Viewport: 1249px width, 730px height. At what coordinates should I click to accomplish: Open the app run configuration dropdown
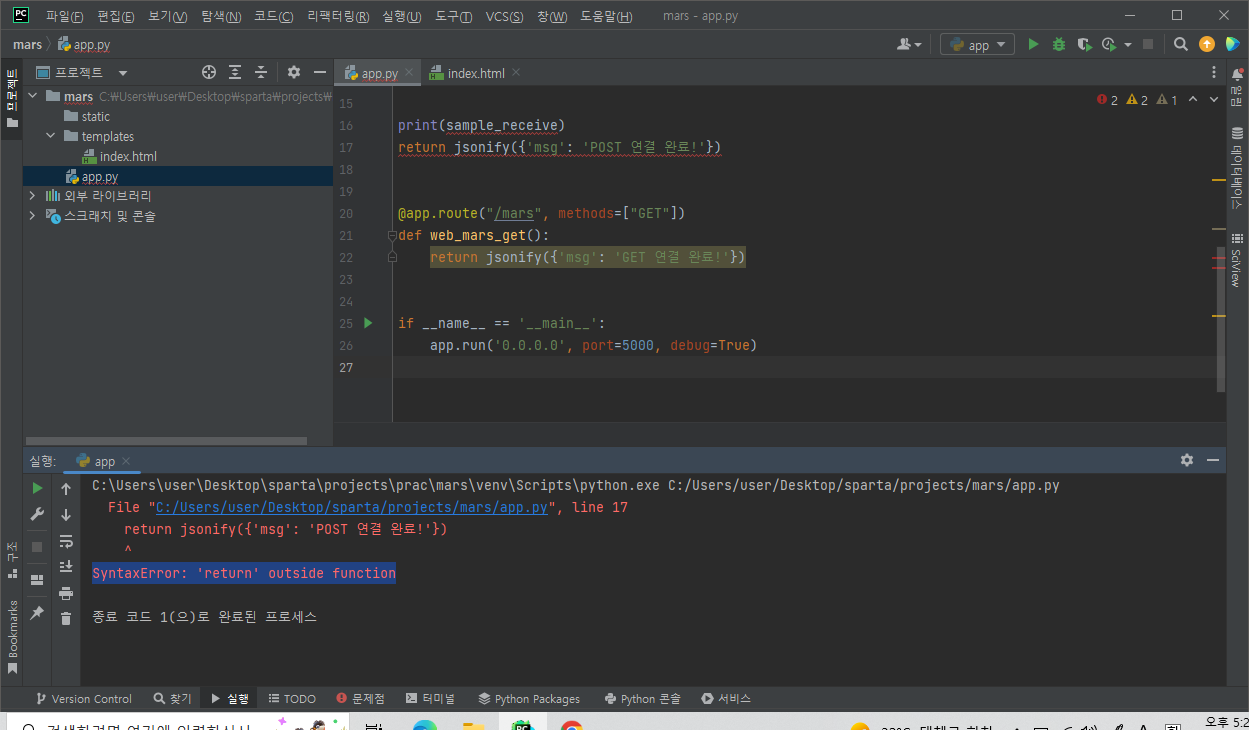click(977, 44)
